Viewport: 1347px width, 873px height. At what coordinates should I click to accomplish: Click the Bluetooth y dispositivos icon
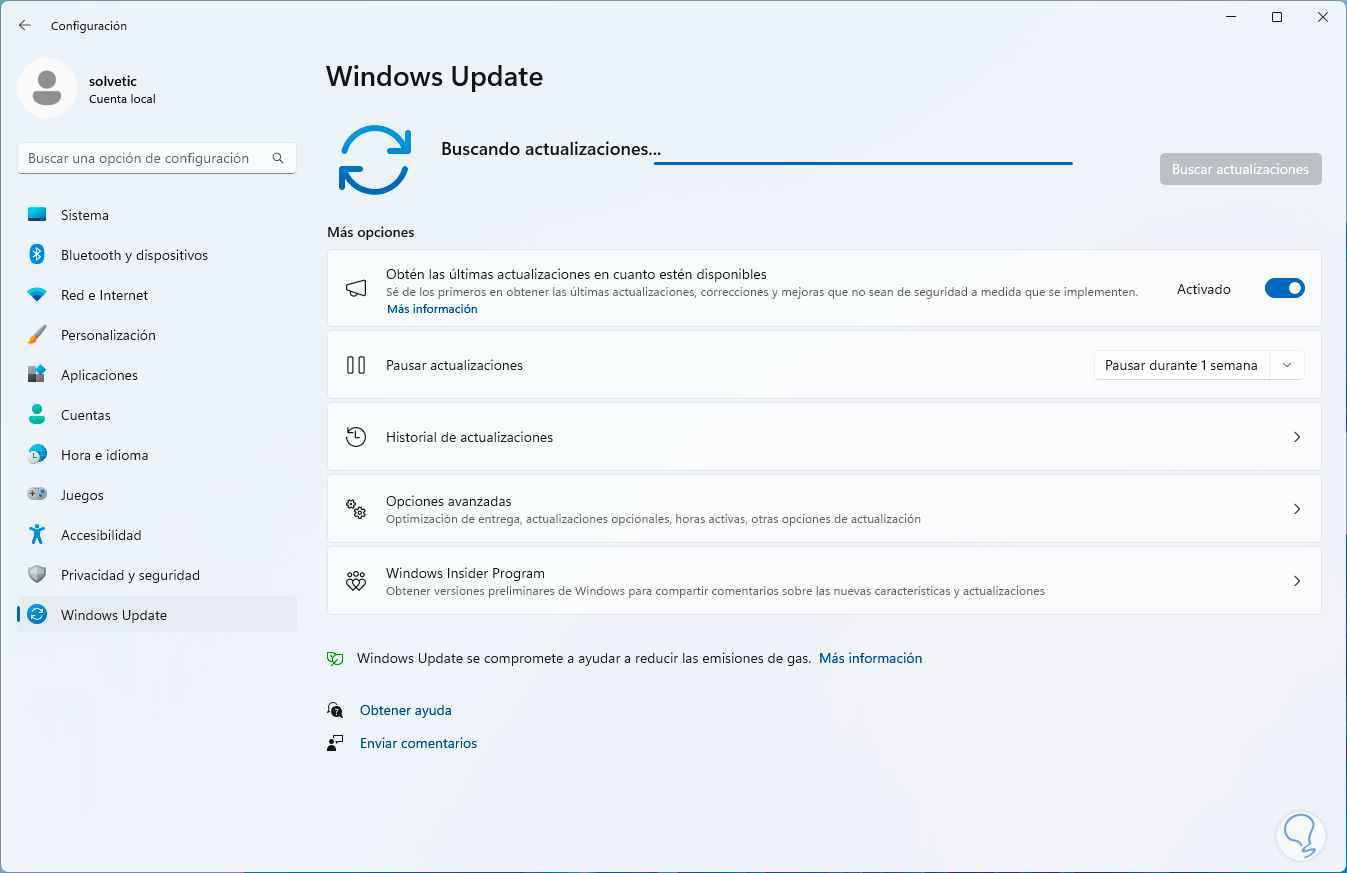[37, 255]
